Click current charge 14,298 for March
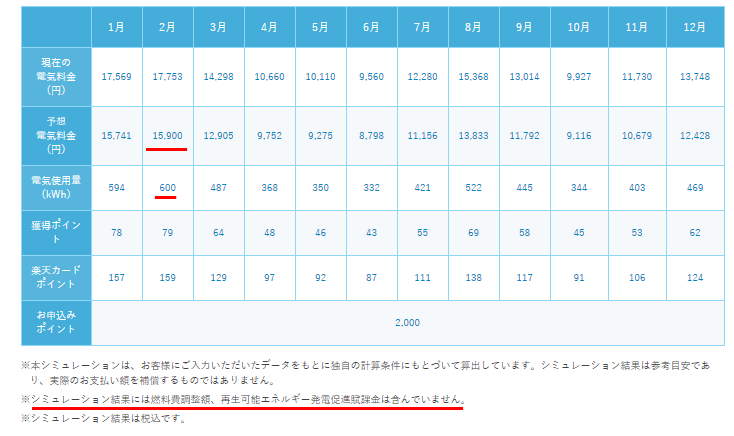 (x=219, y=77)
